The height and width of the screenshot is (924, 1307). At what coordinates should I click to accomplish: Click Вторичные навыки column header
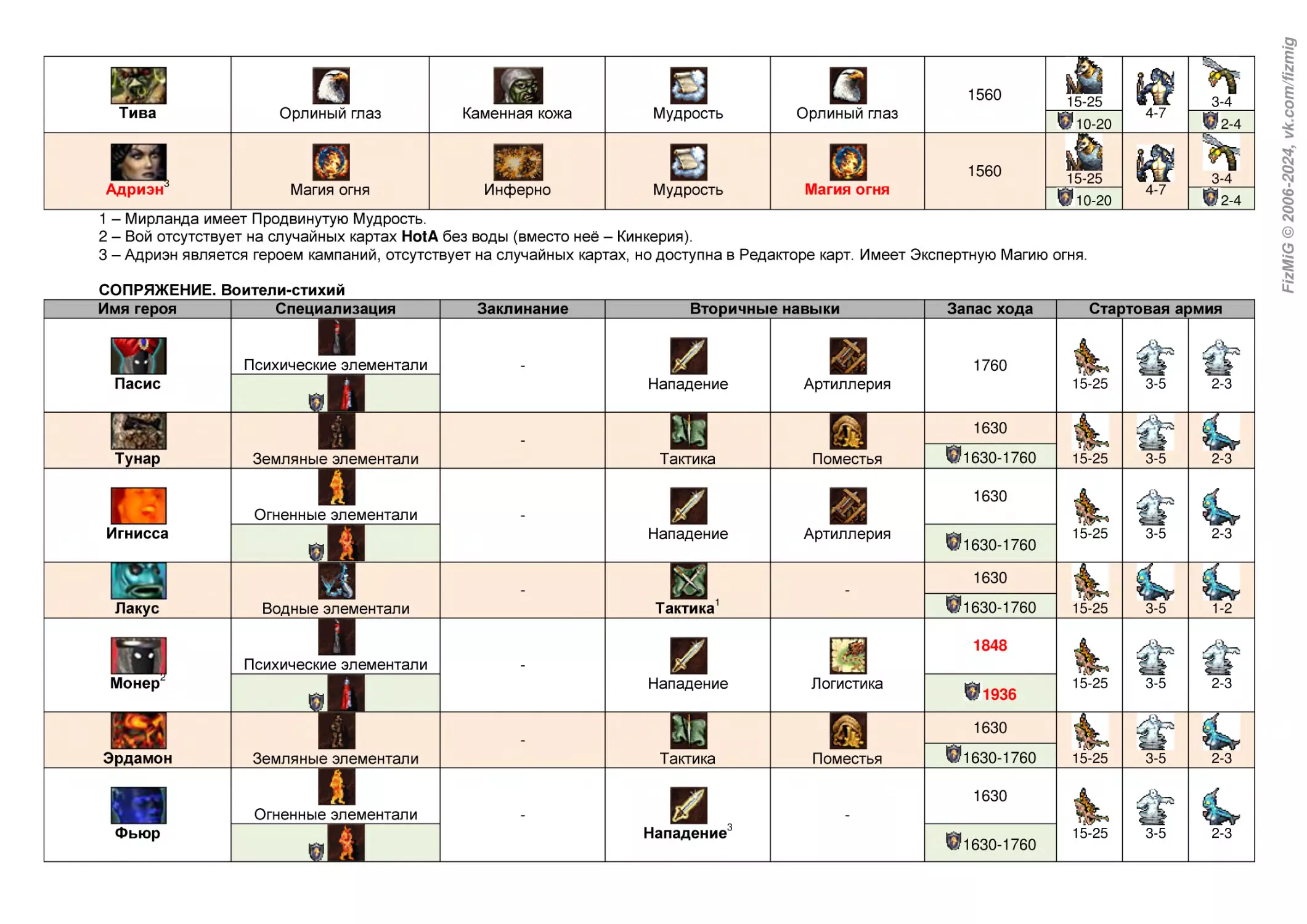pos(764,309)
